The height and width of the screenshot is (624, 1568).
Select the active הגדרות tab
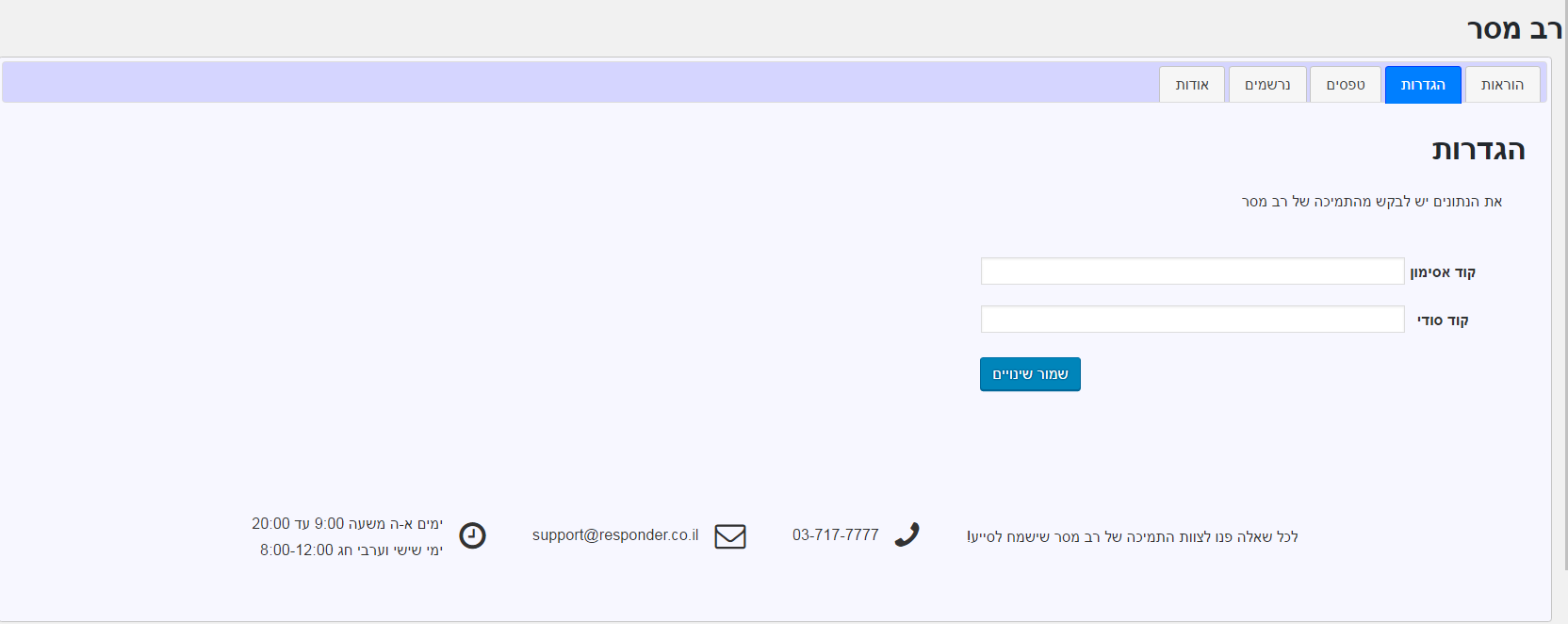[1422, 85]
